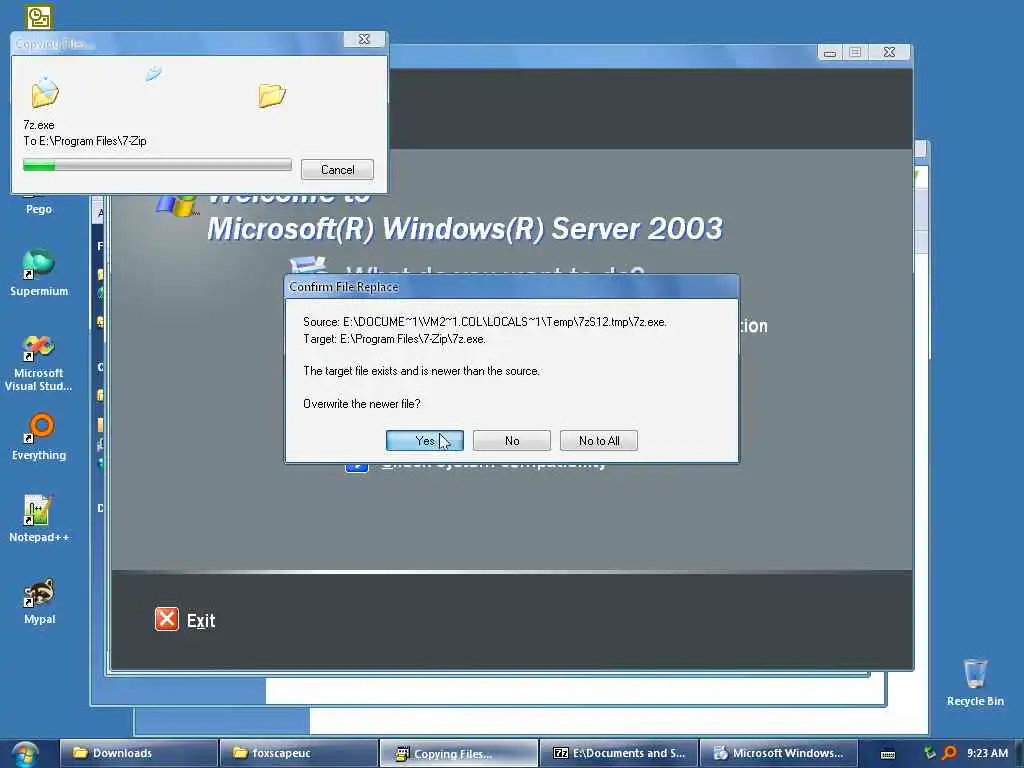Open the Windows Start orb
Image resolution: width=1024 pixels, height=768 pixels.
click(24, 754)
